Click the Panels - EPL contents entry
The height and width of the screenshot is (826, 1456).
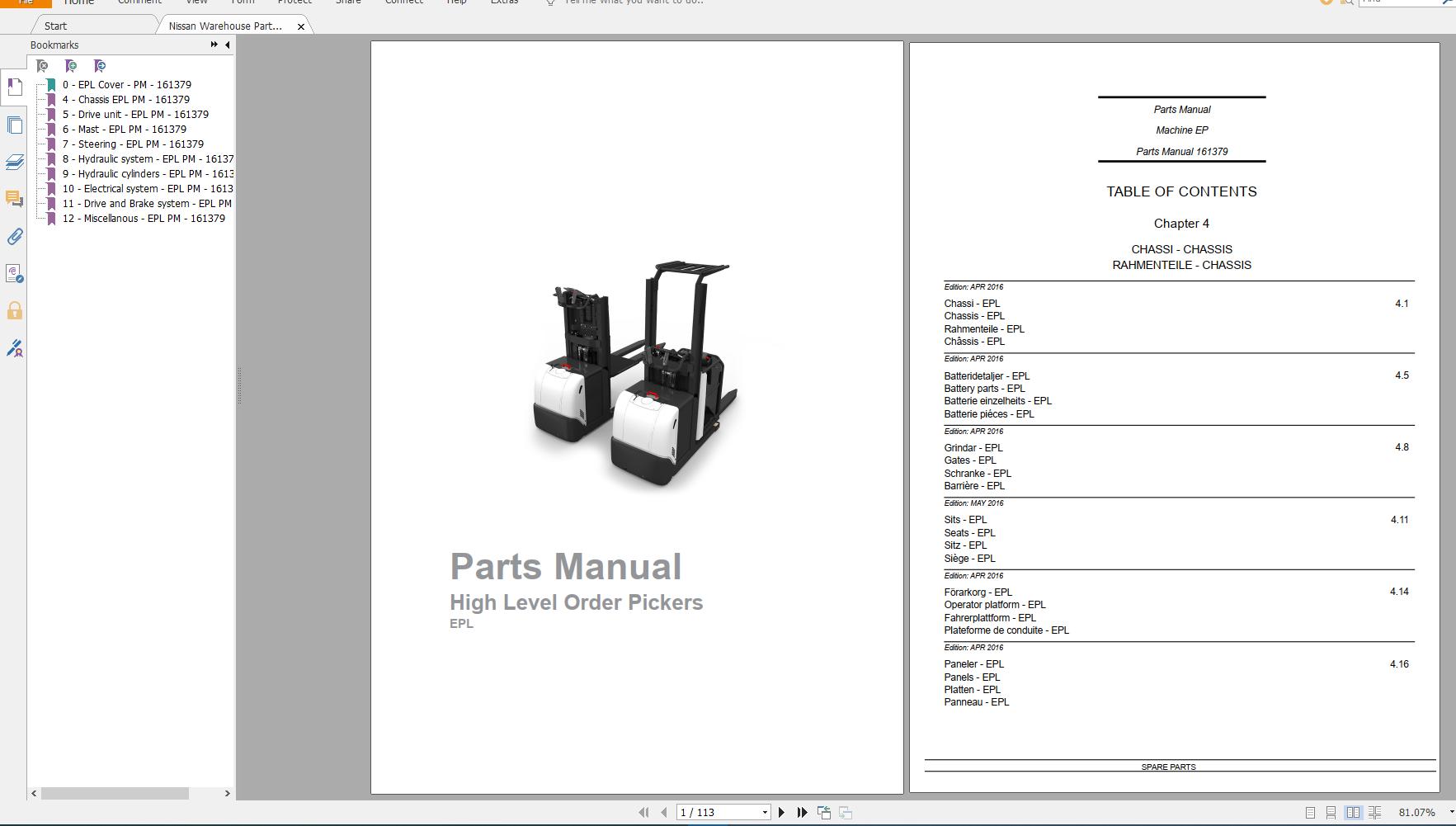pos(972,677)
